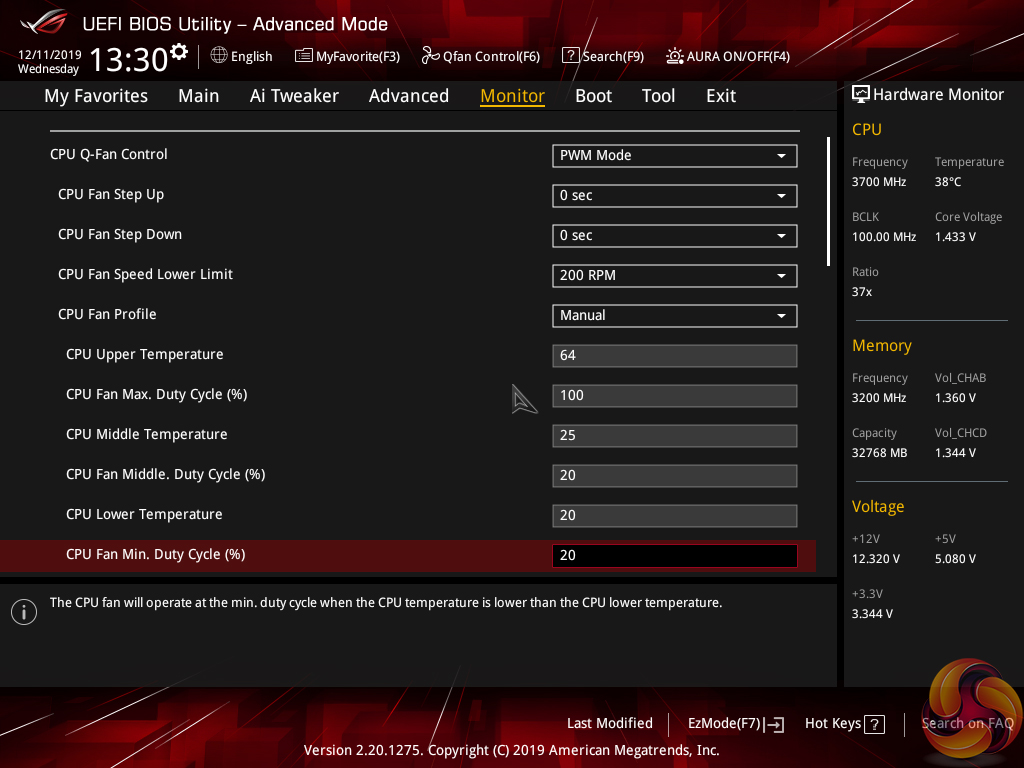Select CPU Fan Speed Lower Limit label
The width and height of the screenshot is (1024, 768).
145,274
